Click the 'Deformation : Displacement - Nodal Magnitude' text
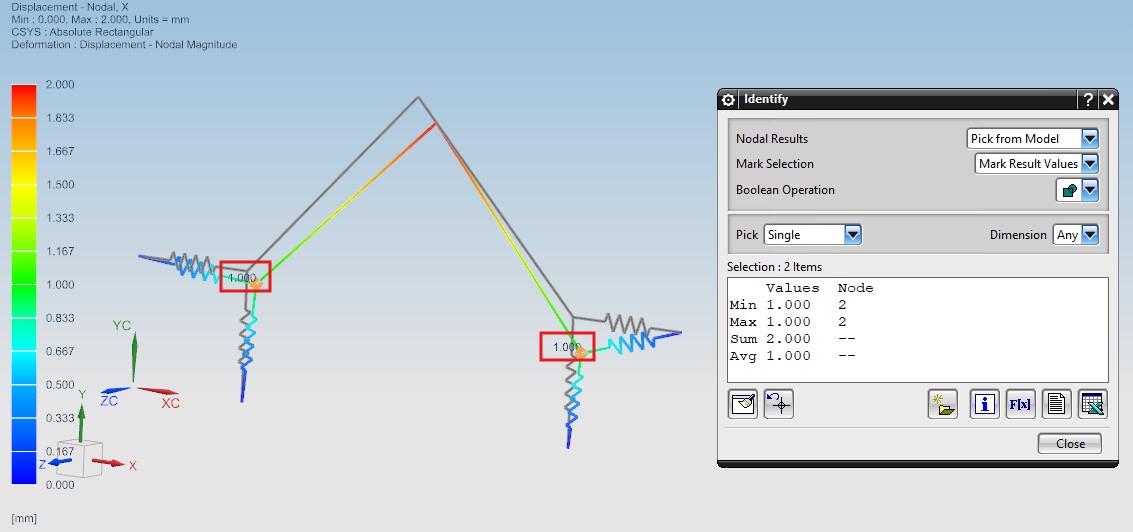This screenshot has height=532, width=1133. pos(124,44)
